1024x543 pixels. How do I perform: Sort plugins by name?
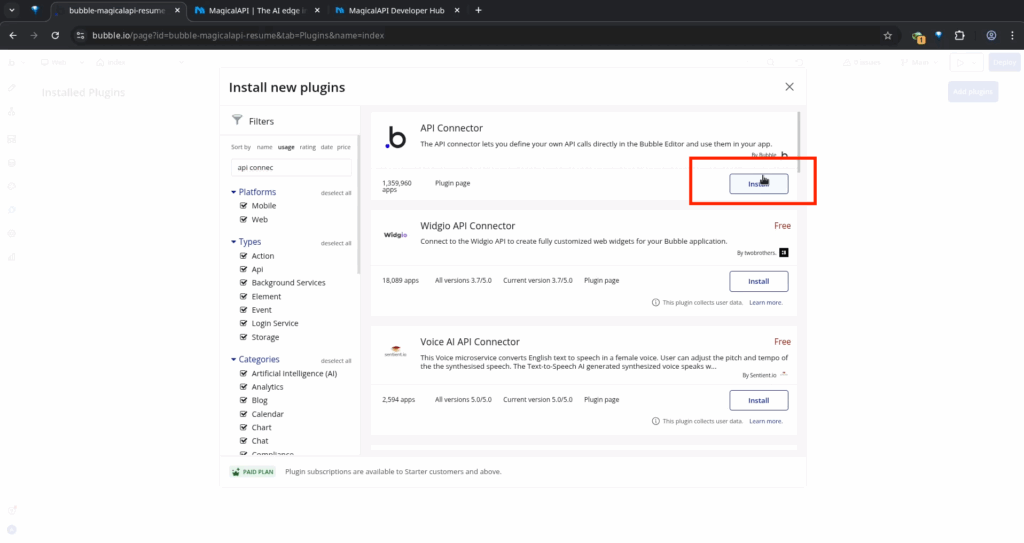coord(264,147)
